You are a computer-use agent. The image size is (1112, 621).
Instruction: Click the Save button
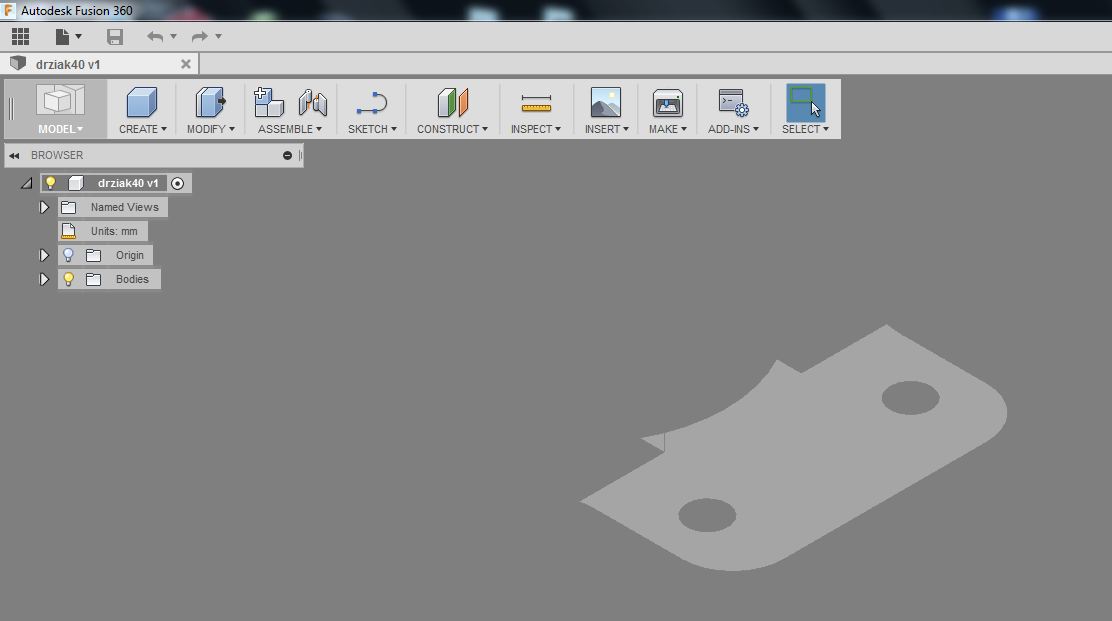pos(115,37)
